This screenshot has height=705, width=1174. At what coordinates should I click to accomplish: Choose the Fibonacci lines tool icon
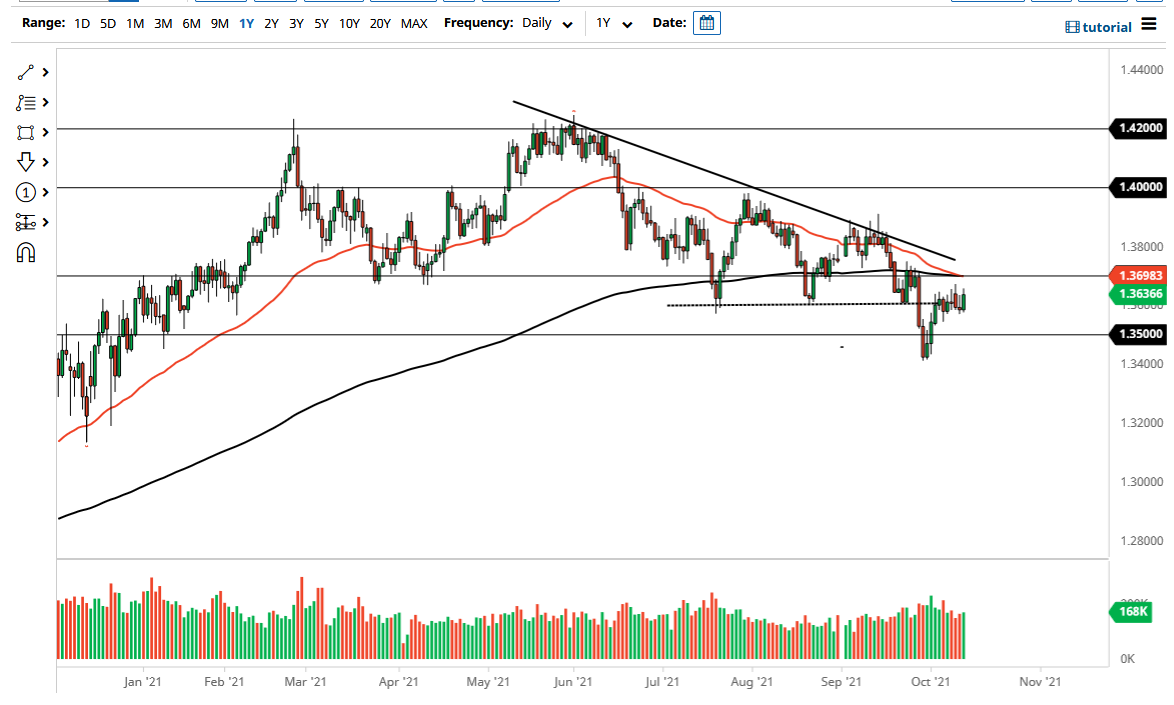click(25, 102)
